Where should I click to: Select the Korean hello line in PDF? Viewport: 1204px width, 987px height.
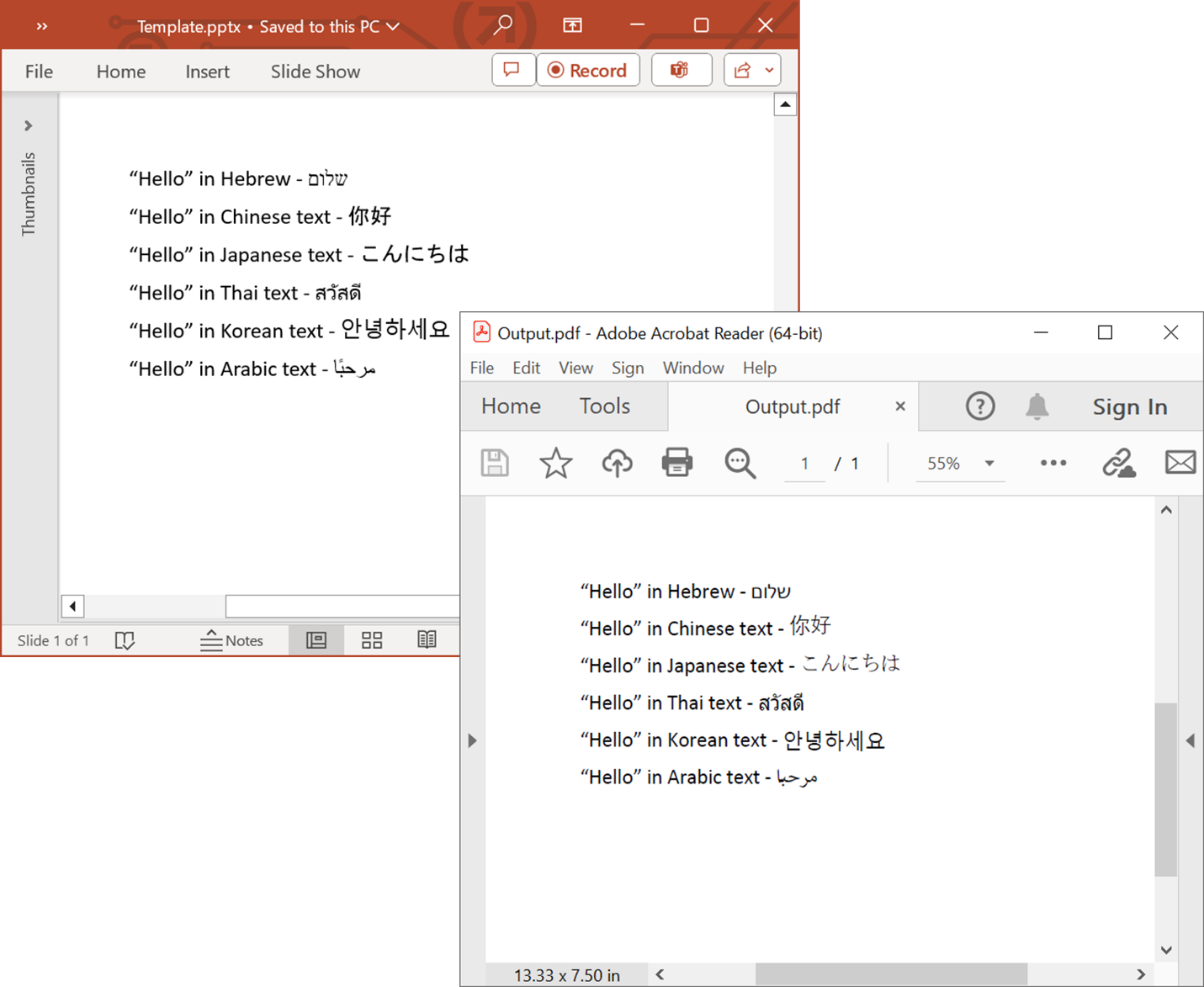pyautogui.click(x=732, y=740)
